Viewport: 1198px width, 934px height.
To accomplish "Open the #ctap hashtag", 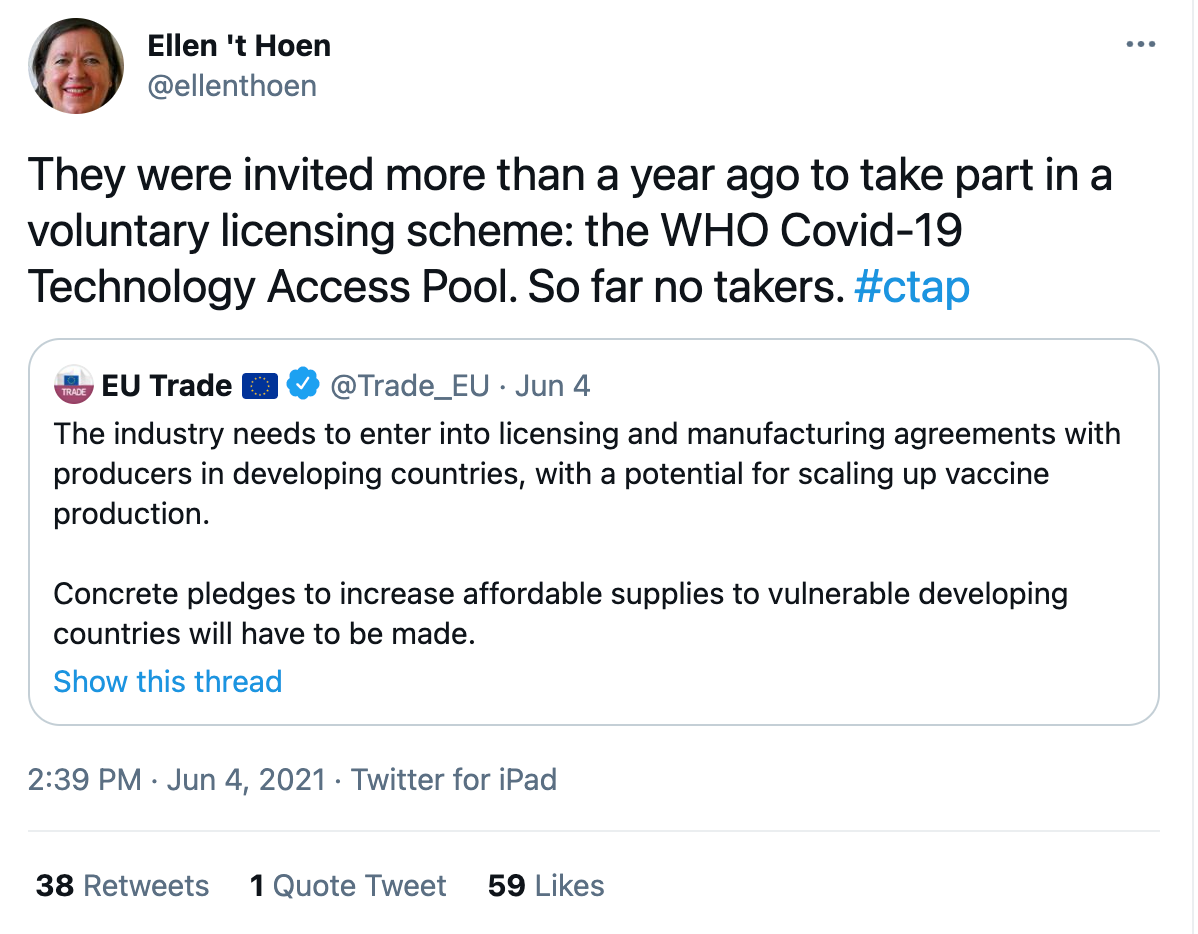I will pyautogui.click(x=911, y=287).
